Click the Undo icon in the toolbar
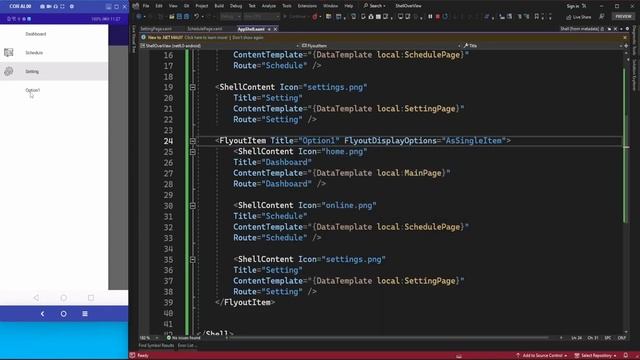 (196, 16)
